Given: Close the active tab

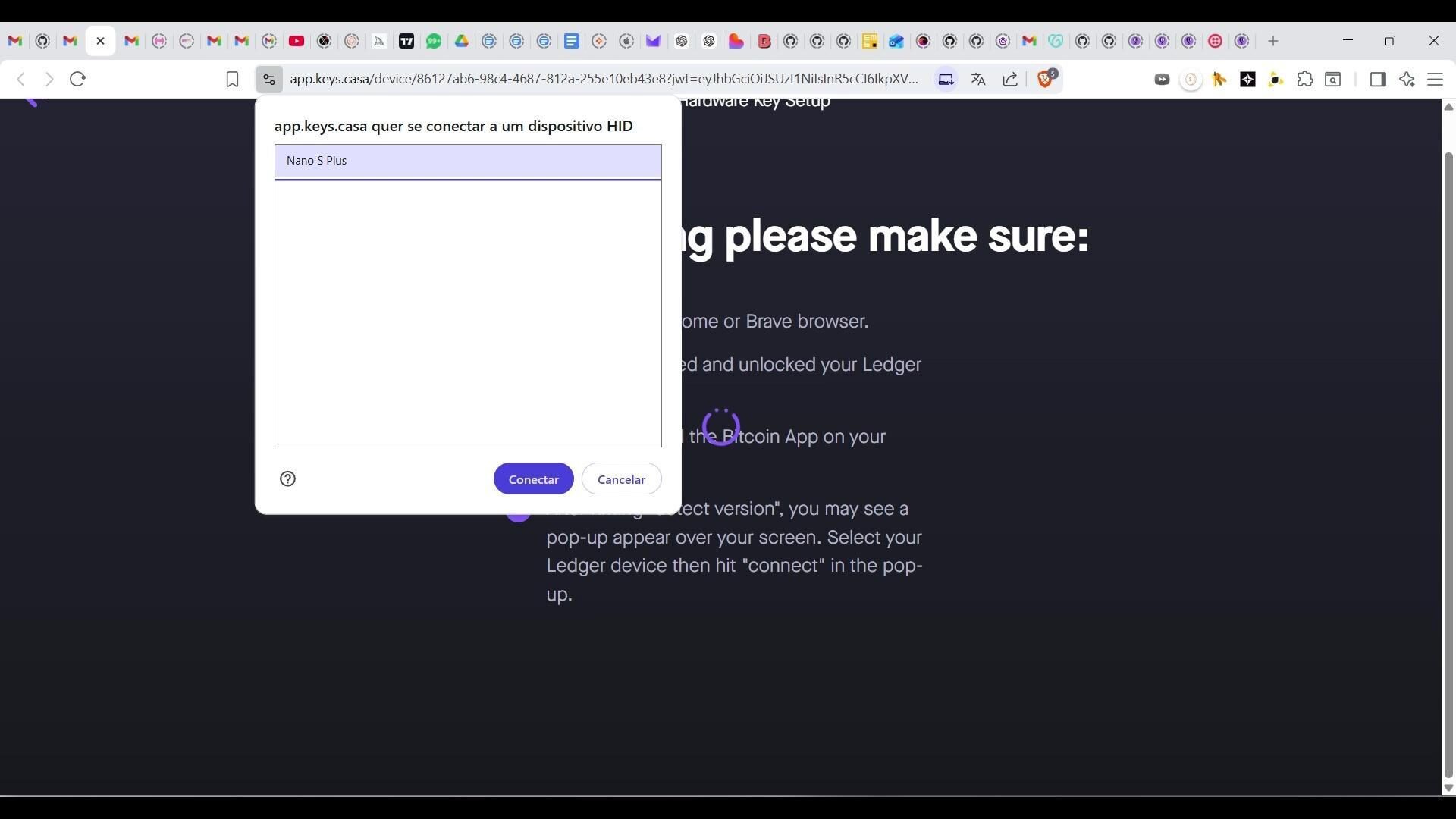Looking at the screenshot, I should (x=100, y=41).
